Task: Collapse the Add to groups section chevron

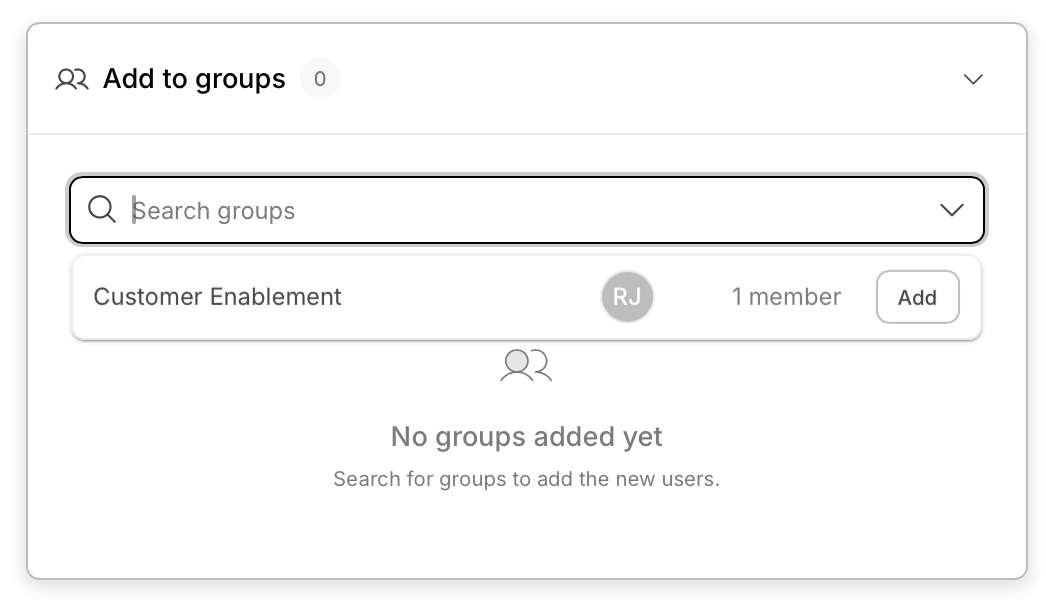Action: pos(973,79)
